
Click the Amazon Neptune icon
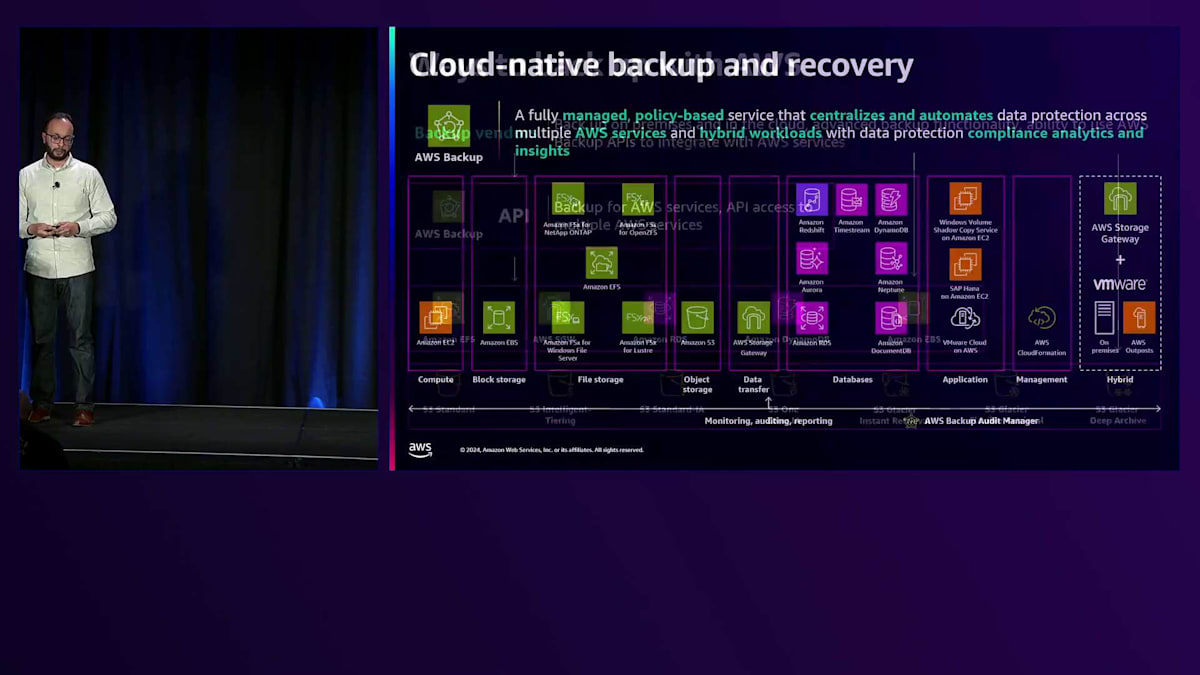(x=891, y=258)
